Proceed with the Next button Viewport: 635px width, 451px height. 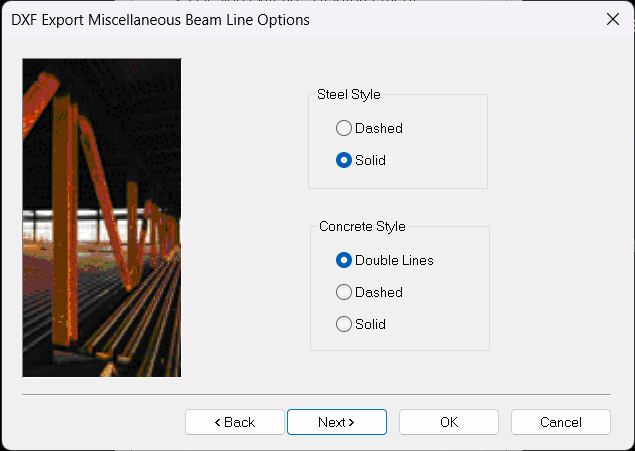coord(337,422)
